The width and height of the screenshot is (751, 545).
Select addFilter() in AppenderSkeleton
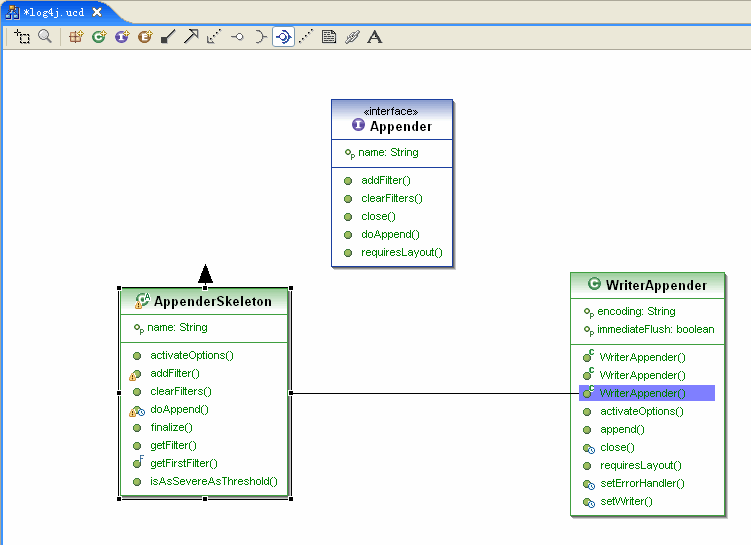[x=175, y=374]
